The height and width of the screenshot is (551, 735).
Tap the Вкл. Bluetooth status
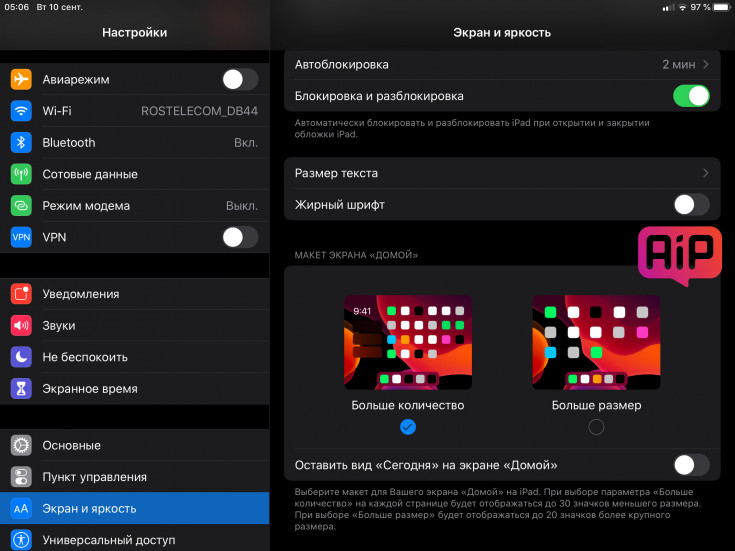coord(246,143)
